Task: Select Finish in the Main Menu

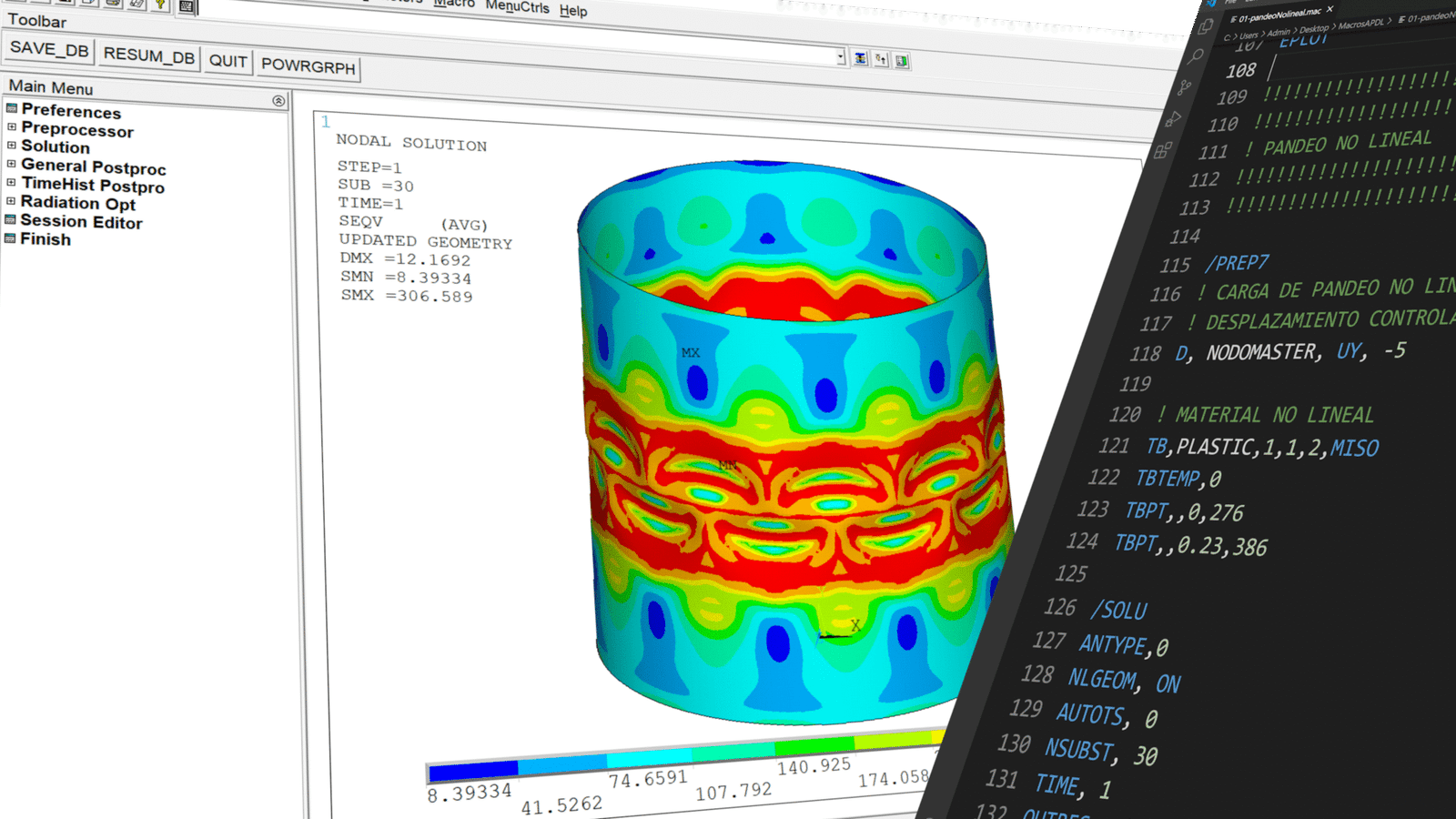Action: (45, 239)
